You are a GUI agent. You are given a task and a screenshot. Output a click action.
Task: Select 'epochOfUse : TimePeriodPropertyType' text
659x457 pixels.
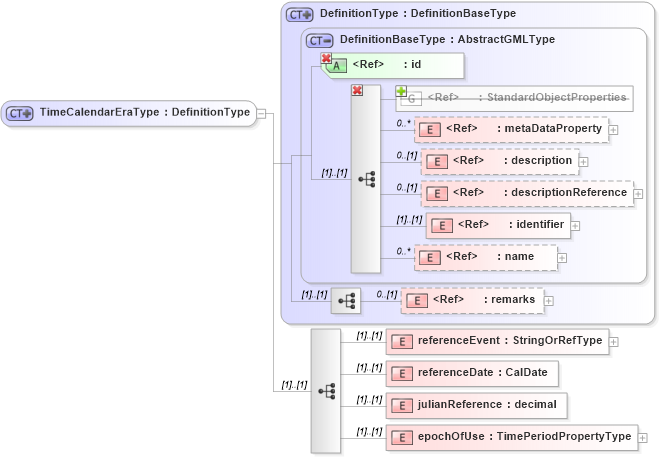525,436
